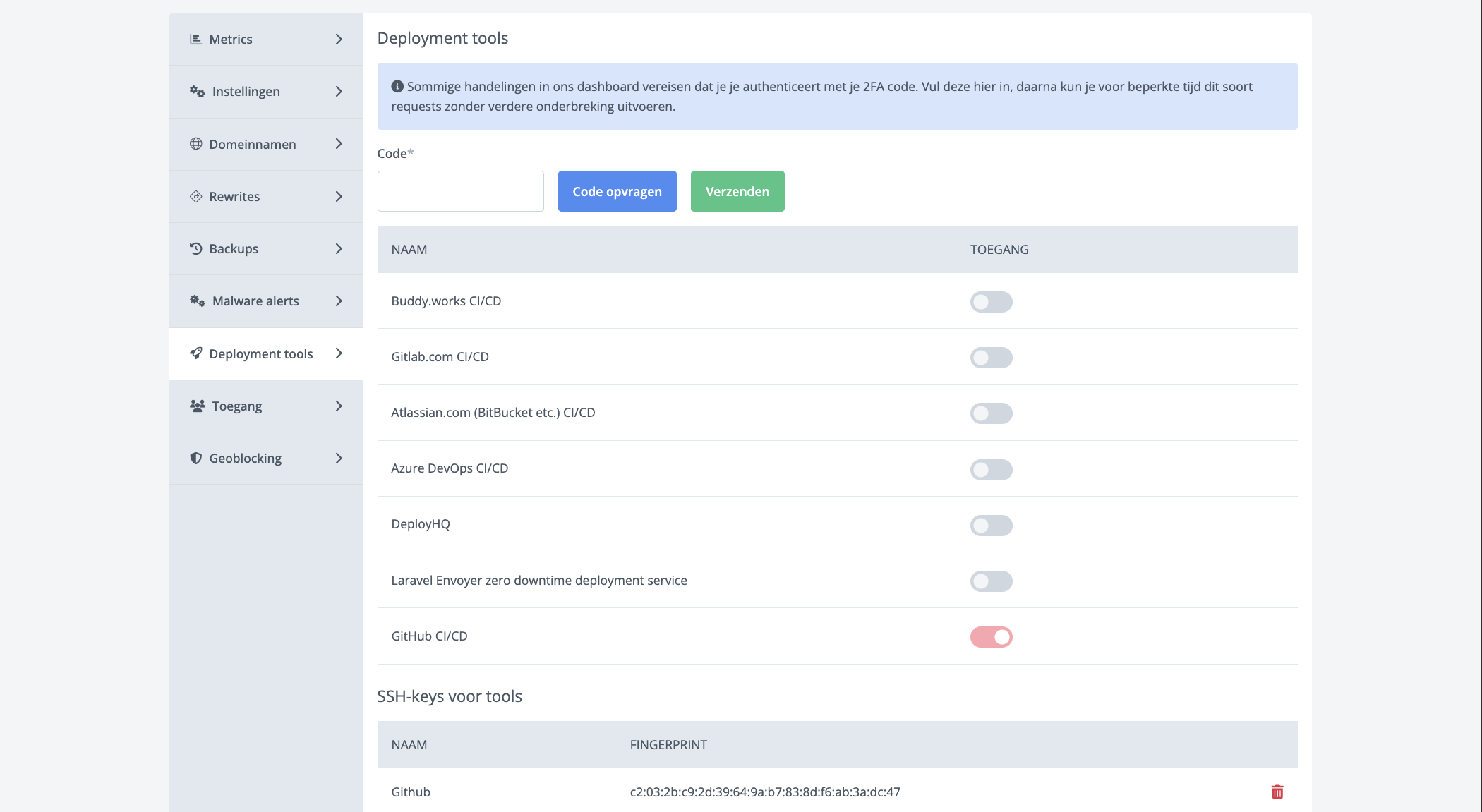Image resolution: width=1482 pixels, height=812 pixels.
Task: Expand the Backups chevron arrow
Action: pos(339,249)
